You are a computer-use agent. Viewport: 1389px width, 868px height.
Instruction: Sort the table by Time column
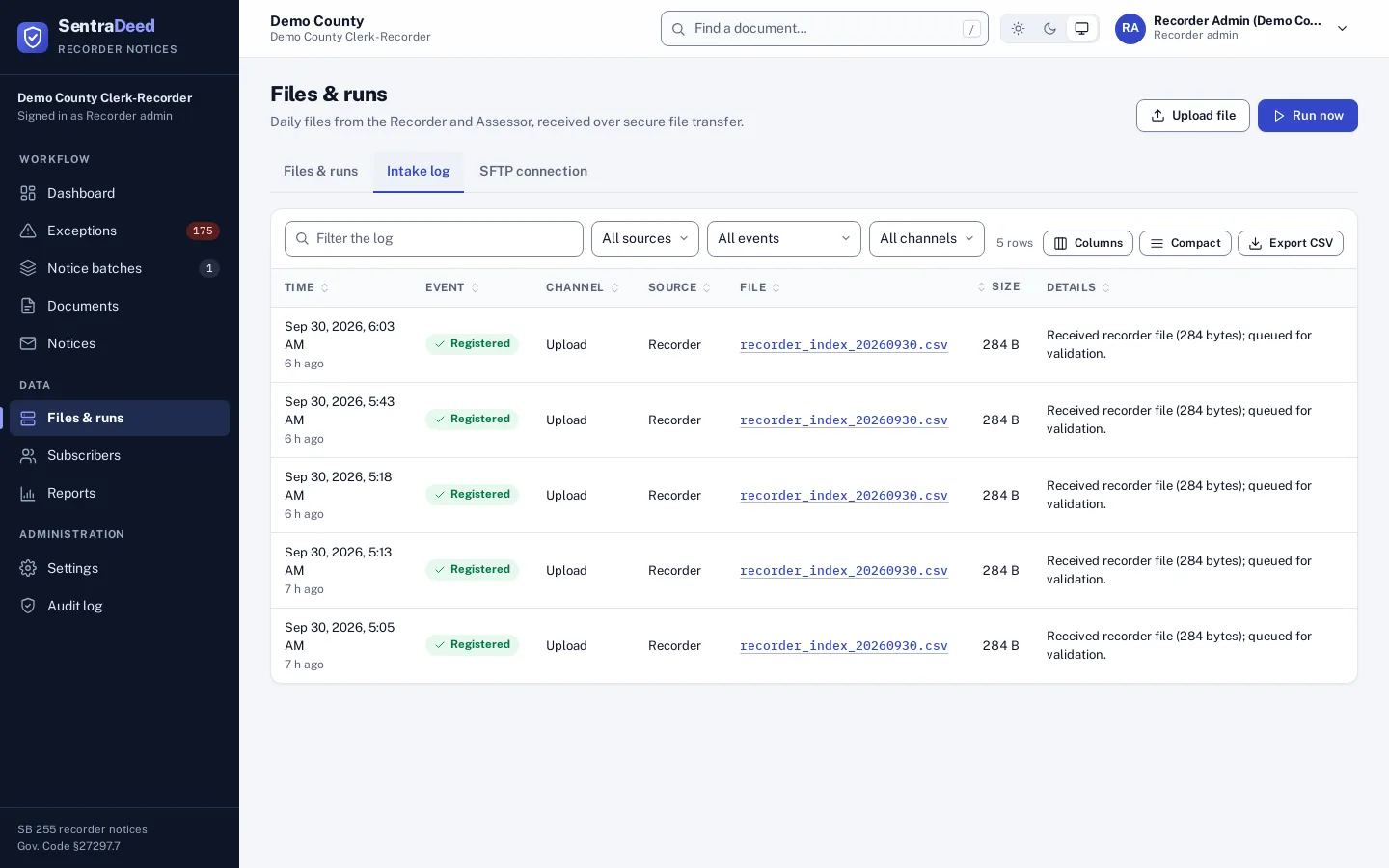[x=307, y=287]
